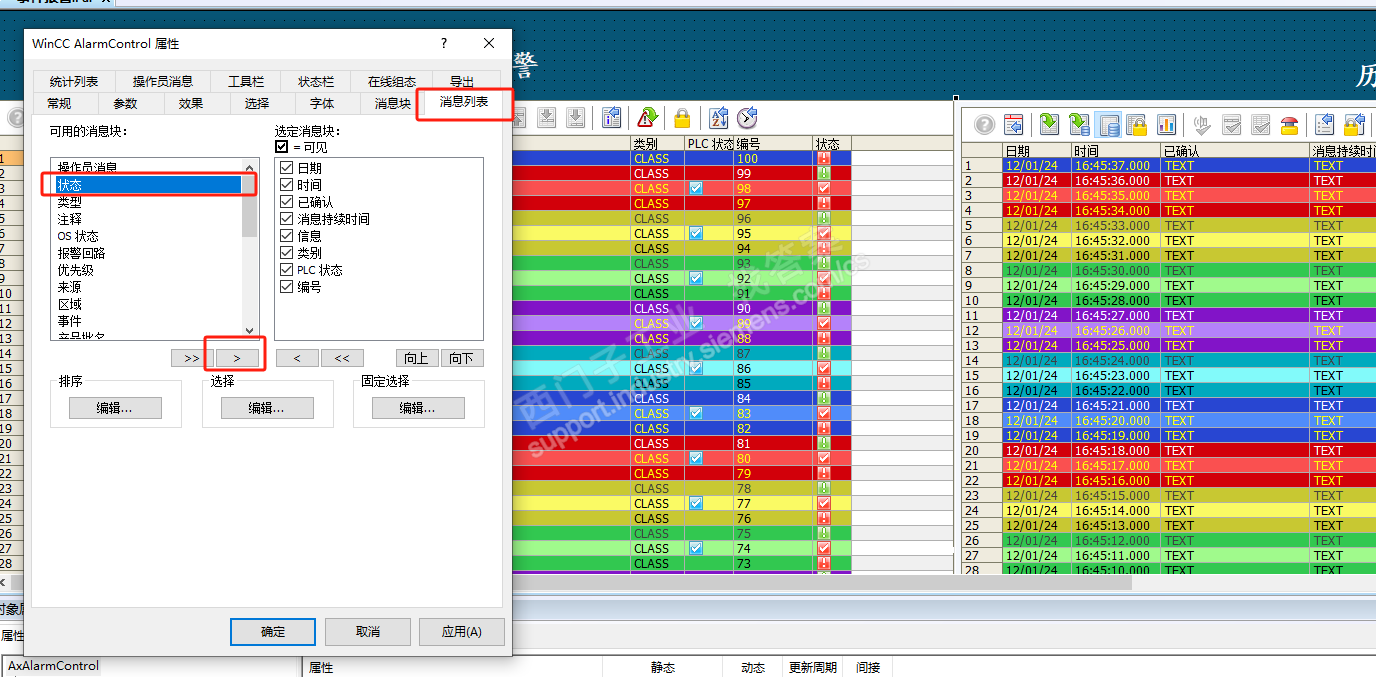Click info text icon in middle toolbar

click(612, 118)
